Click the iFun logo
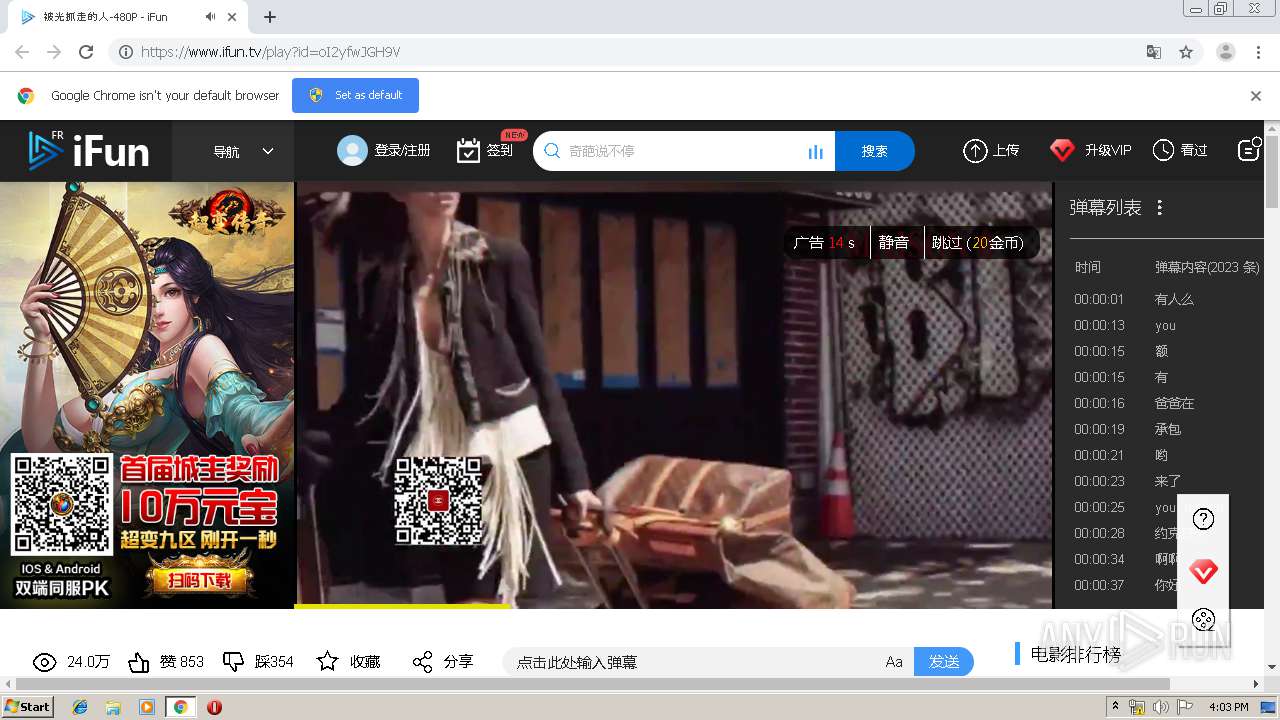Screen dimensions: 1280x720 click(x=88, y=151)
